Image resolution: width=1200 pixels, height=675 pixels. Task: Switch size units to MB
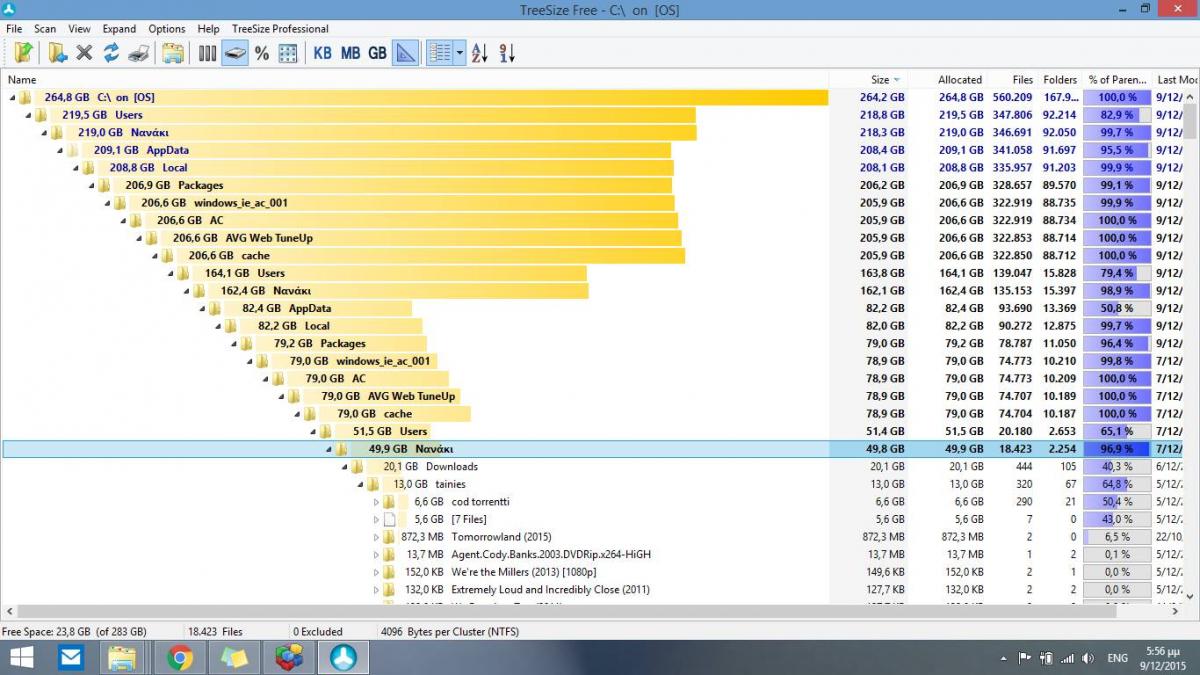350,53
